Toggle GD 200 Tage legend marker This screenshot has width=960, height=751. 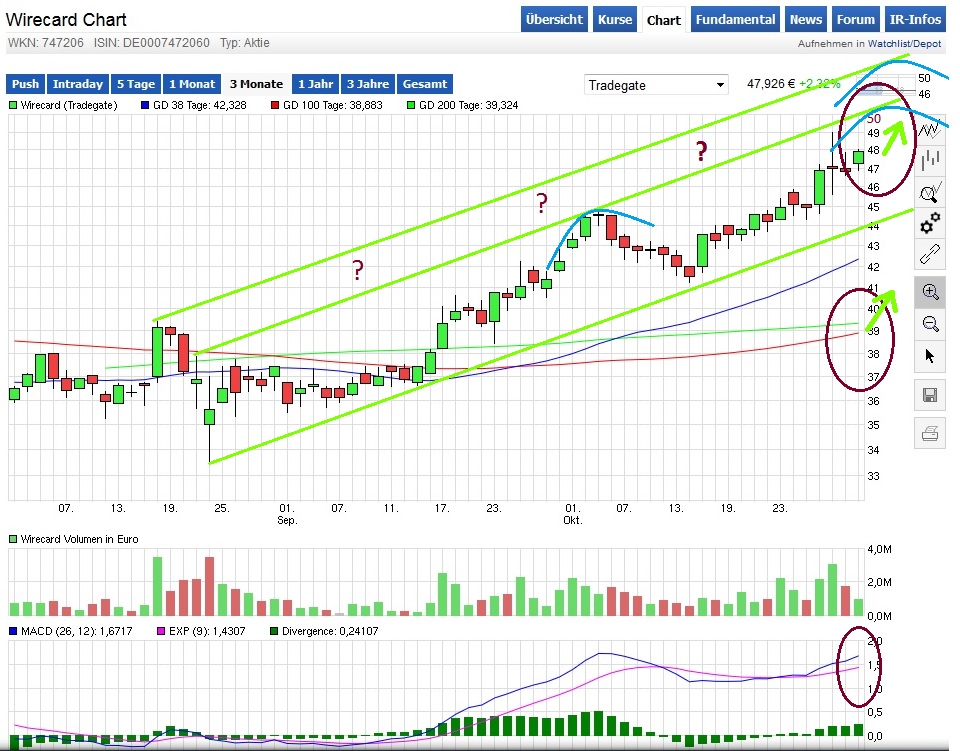(x=411, y=105)
